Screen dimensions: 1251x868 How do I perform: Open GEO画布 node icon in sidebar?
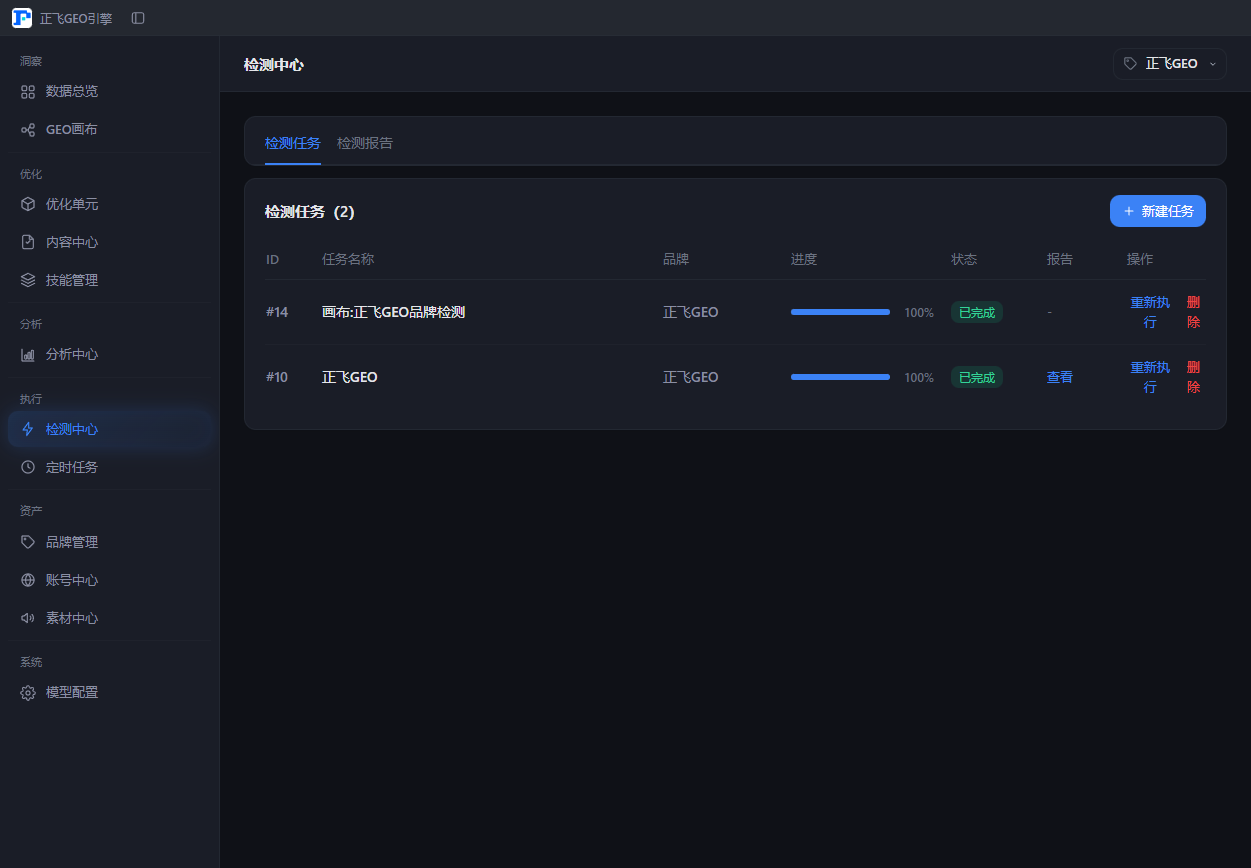click(x=28, y=129)
